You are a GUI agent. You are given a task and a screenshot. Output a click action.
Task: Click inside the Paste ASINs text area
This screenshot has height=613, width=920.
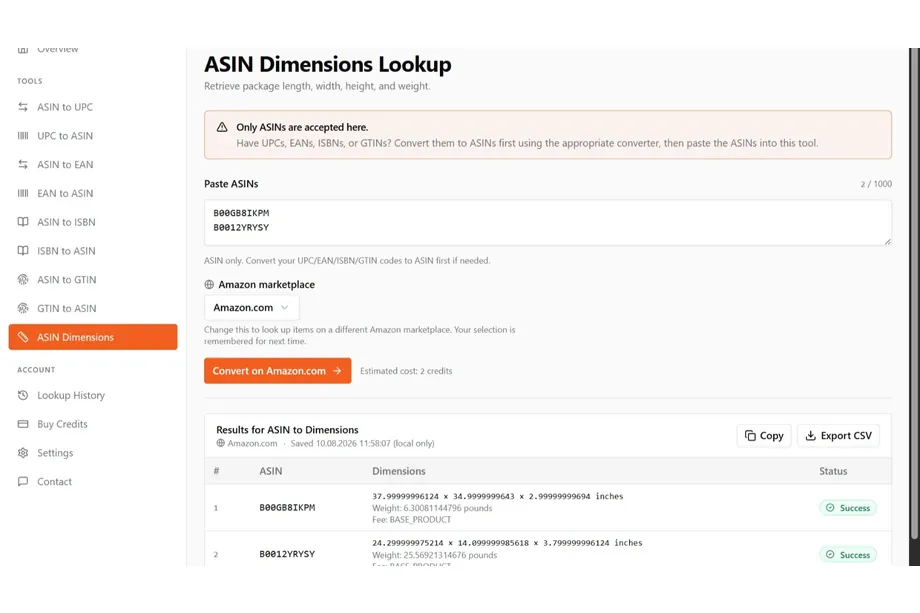coord(548,222)
